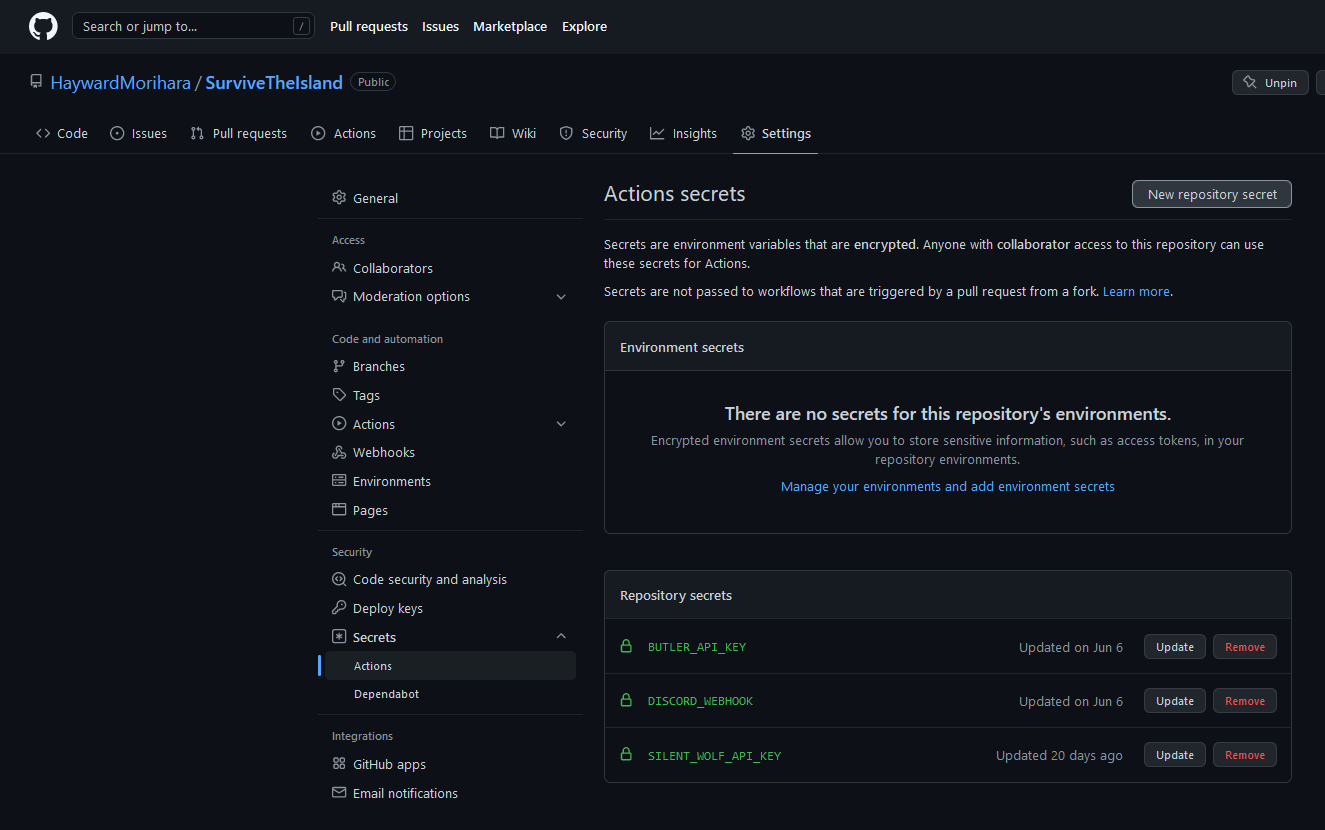Click New repository secret button
Image resolution: width=1325 pixels, height=830 pixels.
[x=1212, y=194]
